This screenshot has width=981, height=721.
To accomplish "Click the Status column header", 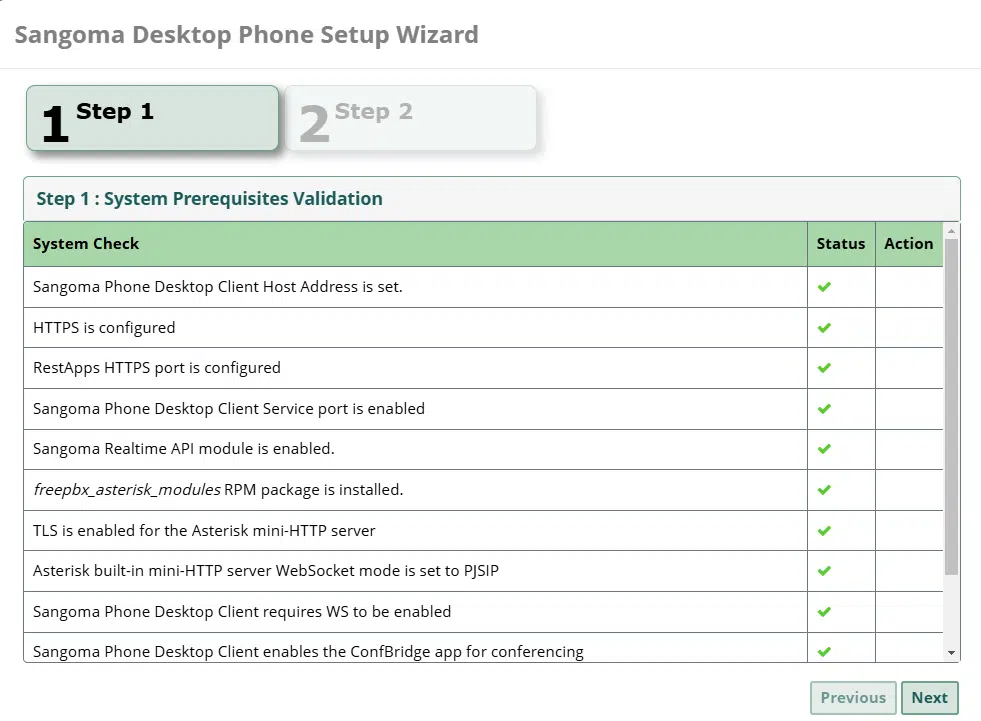I will point(841,244).
